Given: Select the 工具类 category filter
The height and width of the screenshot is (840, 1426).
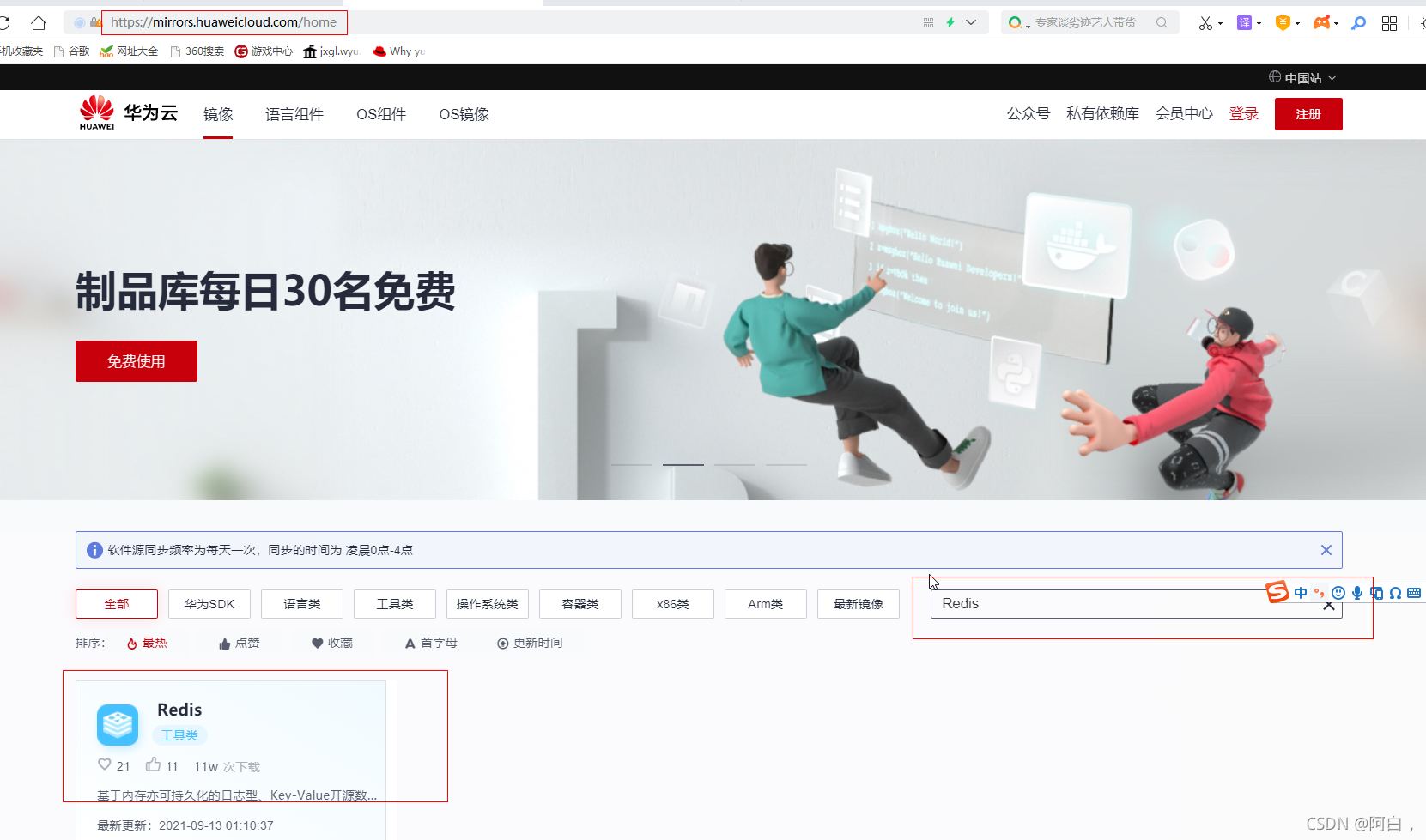Looking at the screenshot, I should coord(395,604).
